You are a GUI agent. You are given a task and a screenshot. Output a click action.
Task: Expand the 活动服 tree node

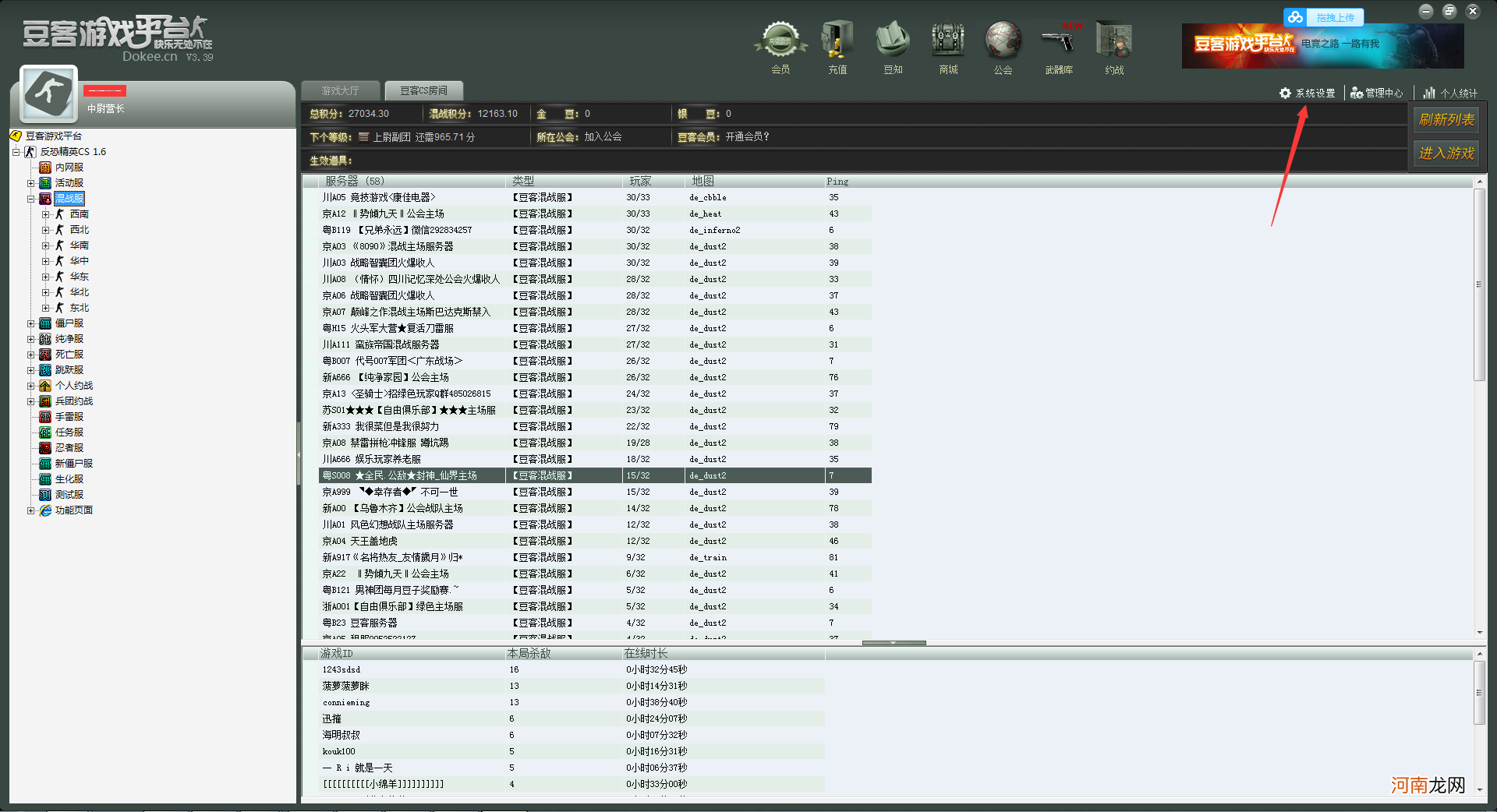31,183
